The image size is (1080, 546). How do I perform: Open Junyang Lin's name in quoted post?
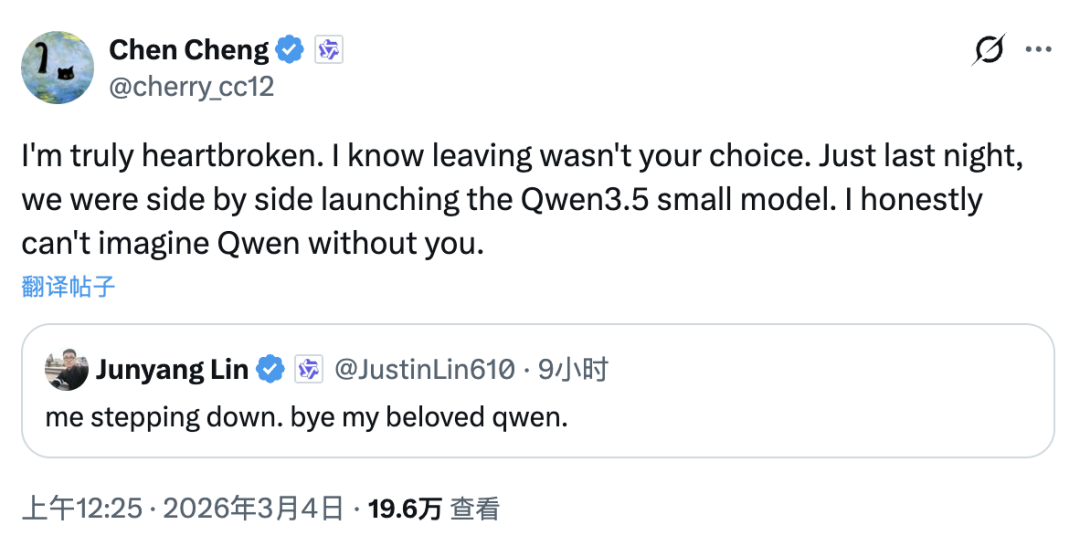pos(172,370)
